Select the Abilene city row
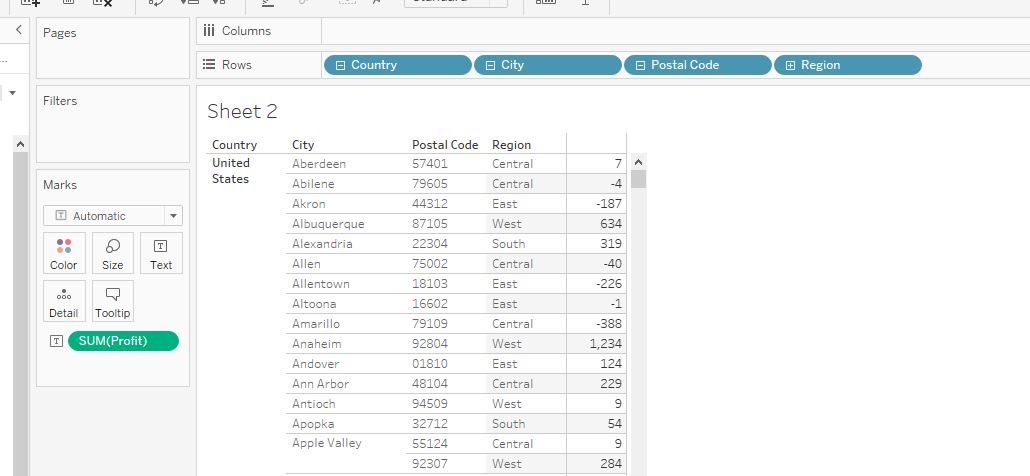The image size is (1030, 476). click(313, 184)
